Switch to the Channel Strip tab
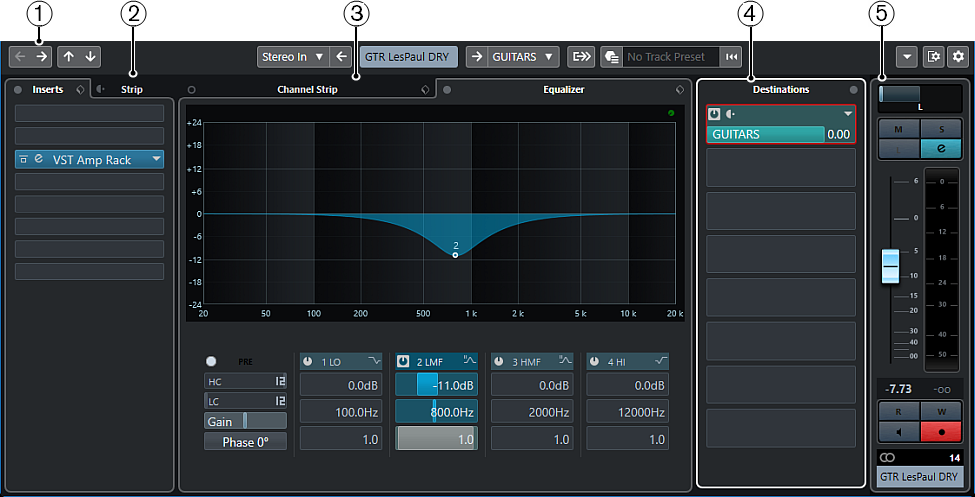975x497 pixels. point(307,90)
